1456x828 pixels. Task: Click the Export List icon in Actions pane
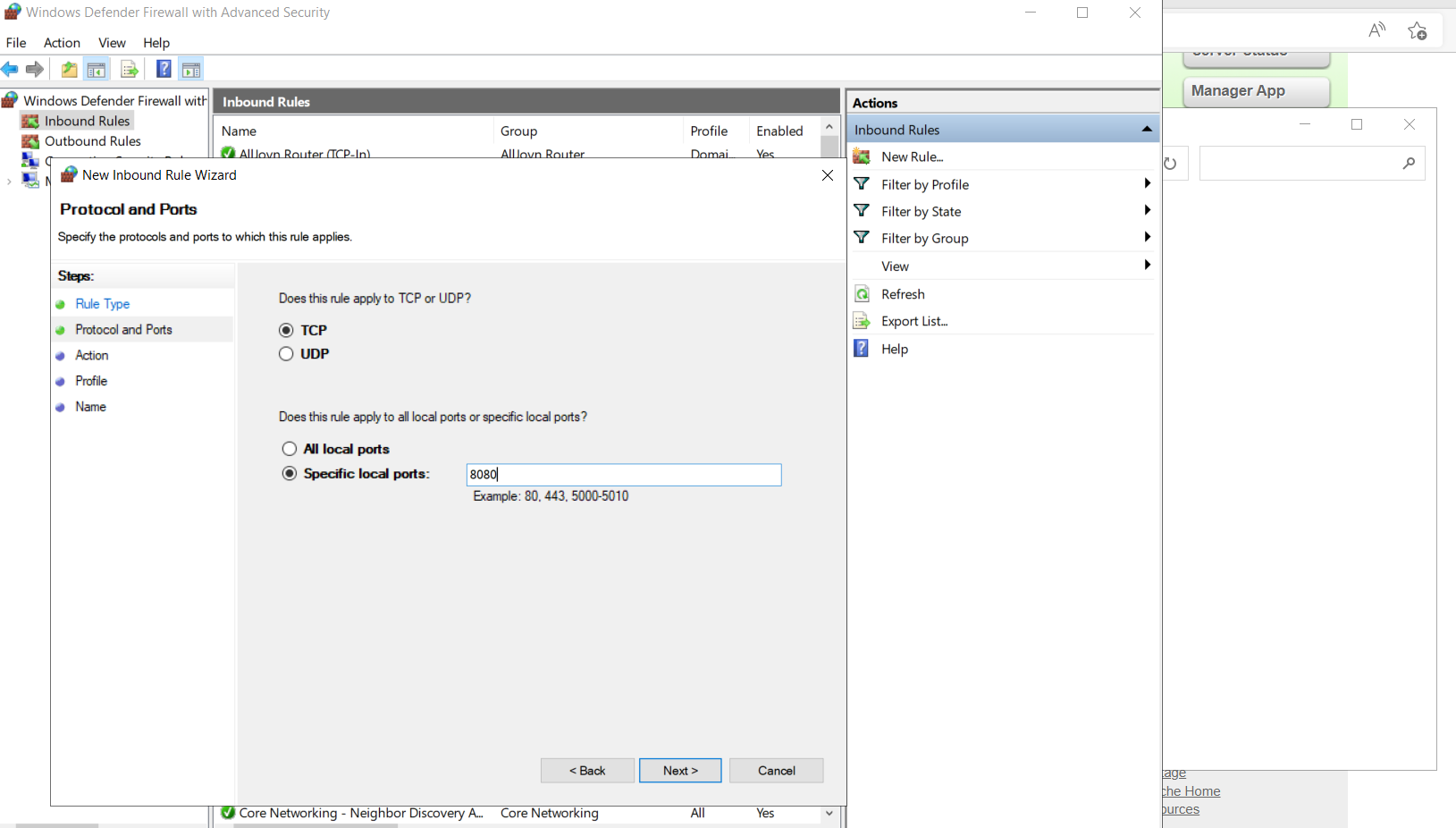pyautogui.click(x=862, y=321)
